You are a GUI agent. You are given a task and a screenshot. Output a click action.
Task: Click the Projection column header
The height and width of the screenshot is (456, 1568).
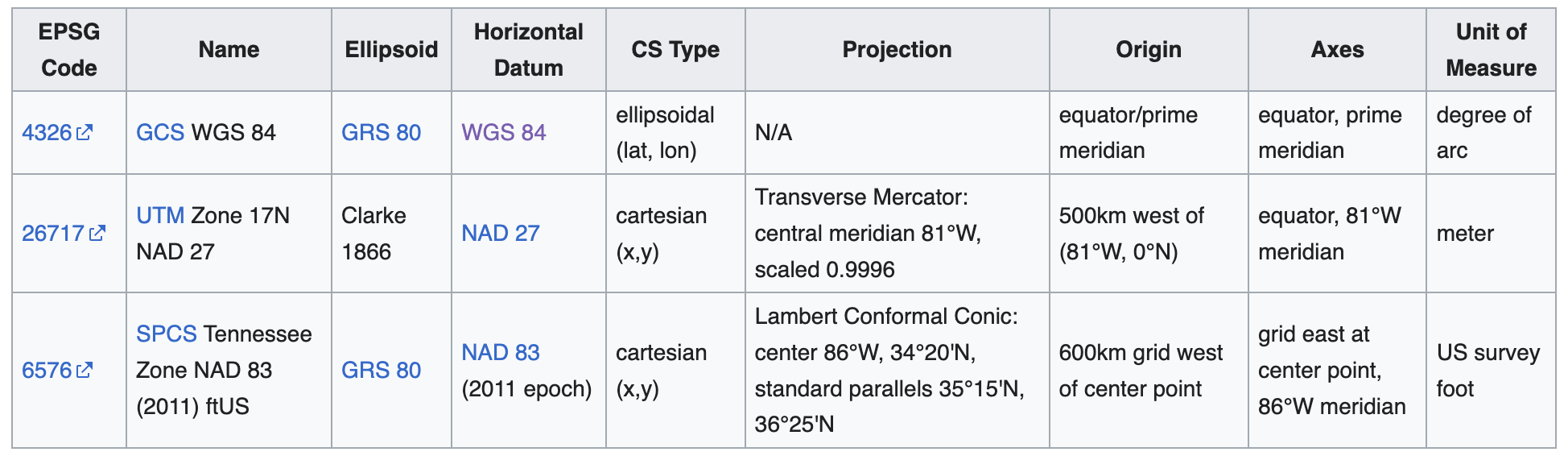897,50
